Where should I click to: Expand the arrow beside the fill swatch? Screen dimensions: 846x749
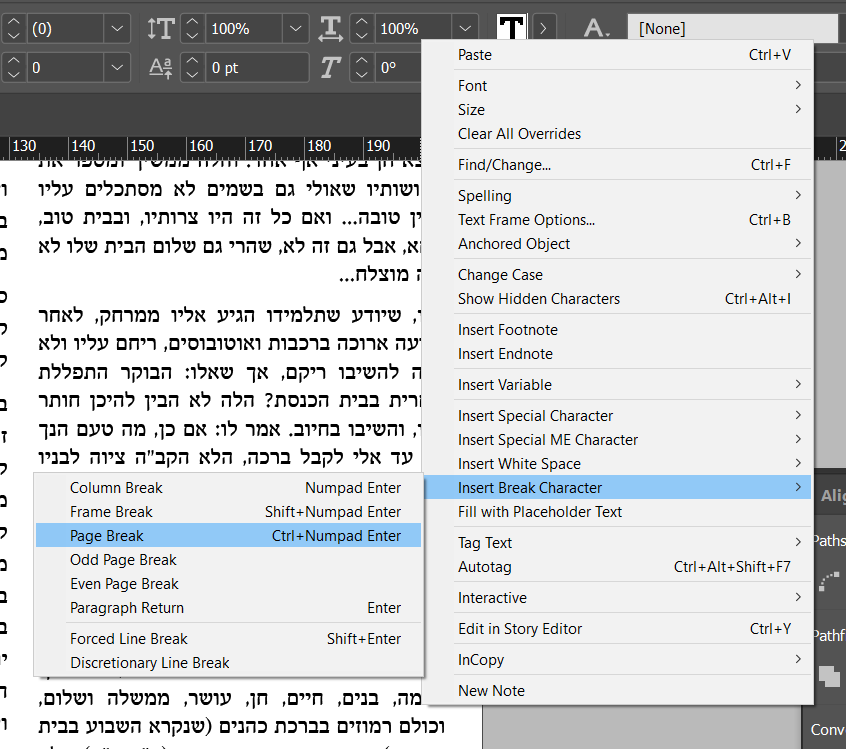click(x=543, y=28)
